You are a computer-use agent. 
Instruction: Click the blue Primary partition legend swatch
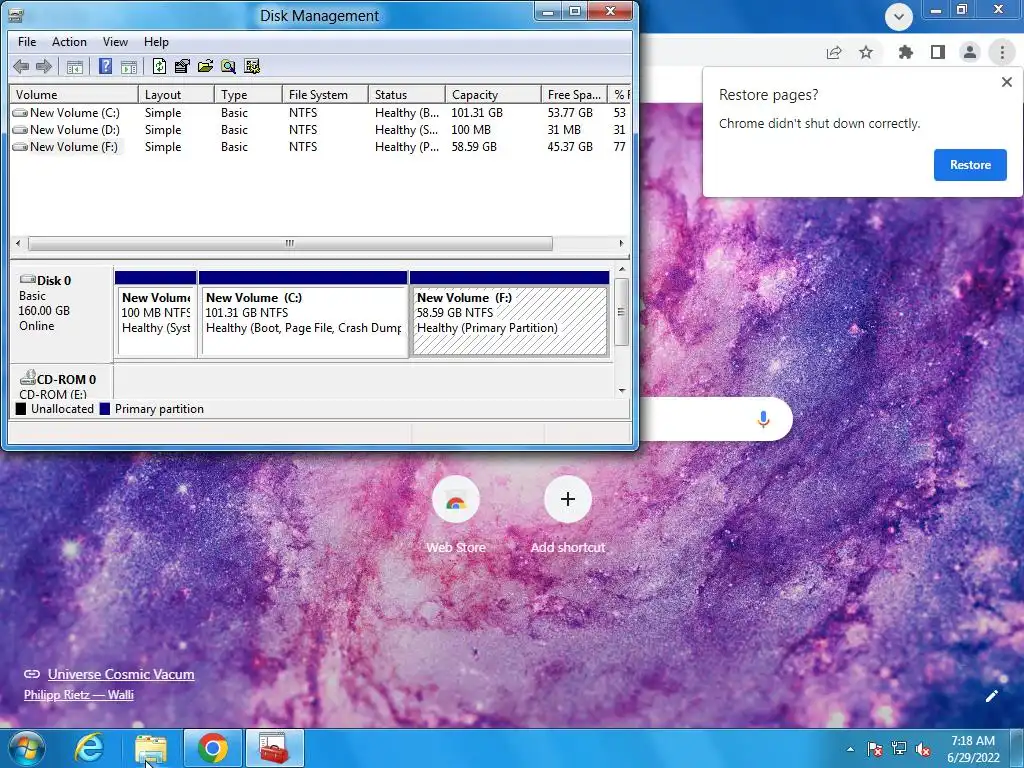click(x=104, y=409)
